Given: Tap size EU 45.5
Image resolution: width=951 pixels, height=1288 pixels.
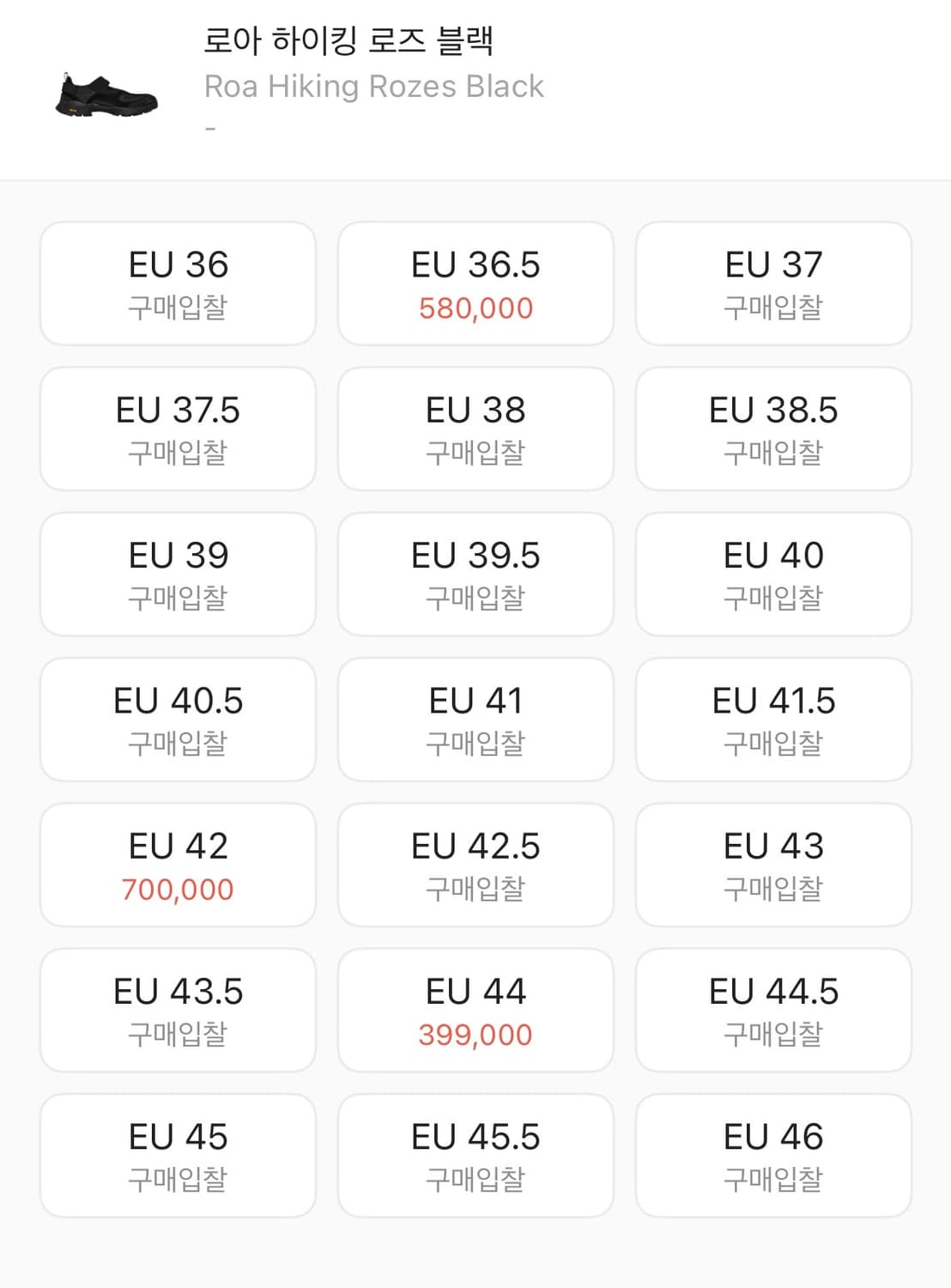Looking at the screenshot, I should 475,1155.
